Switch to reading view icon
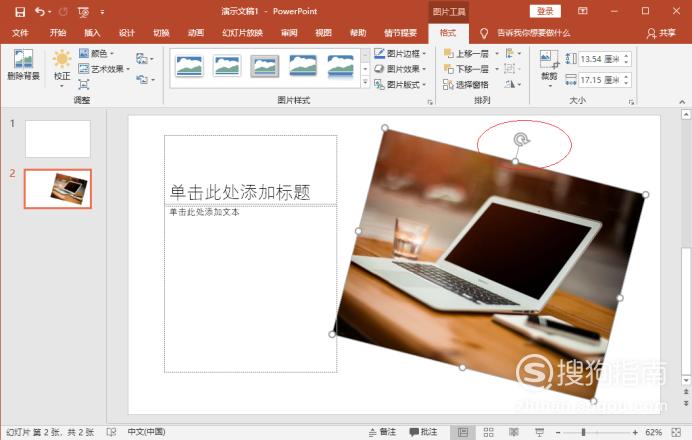 (514, 432)
